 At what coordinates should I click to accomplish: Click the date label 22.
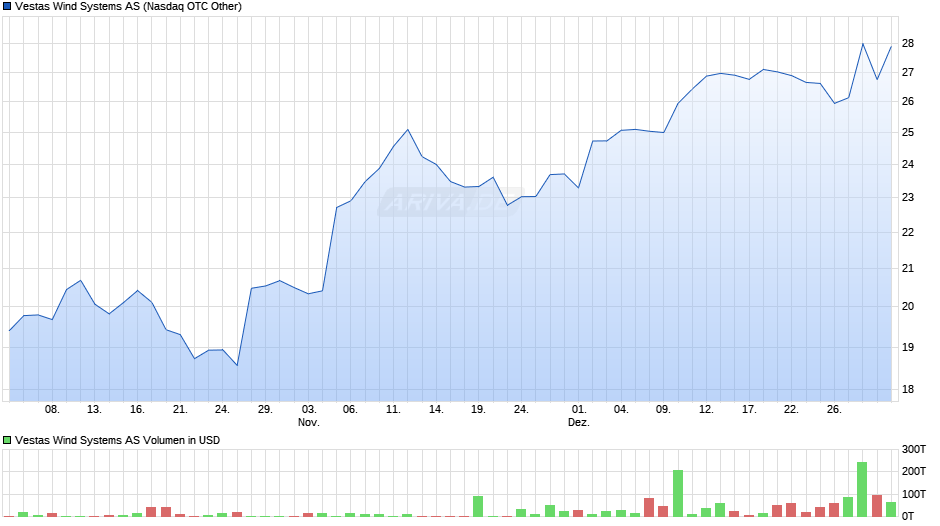[x=791, y=409]
